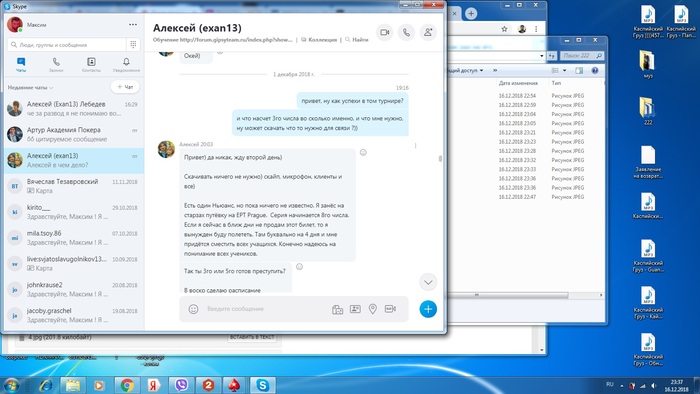Switch to the Контакты tab
Screen dimensions: 700x394
tap(91, 65)
